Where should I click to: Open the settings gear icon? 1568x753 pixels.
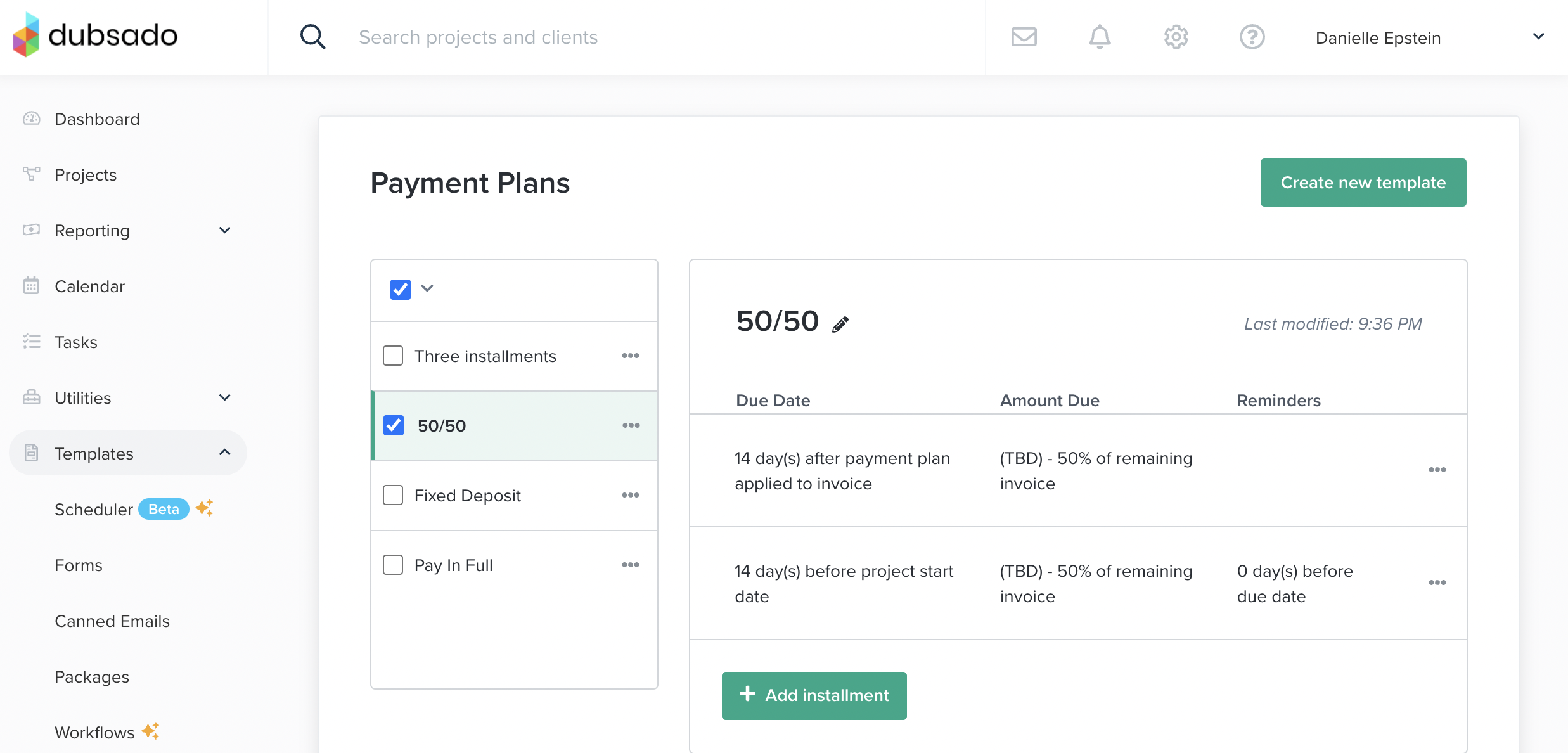tap(1176, 37)
